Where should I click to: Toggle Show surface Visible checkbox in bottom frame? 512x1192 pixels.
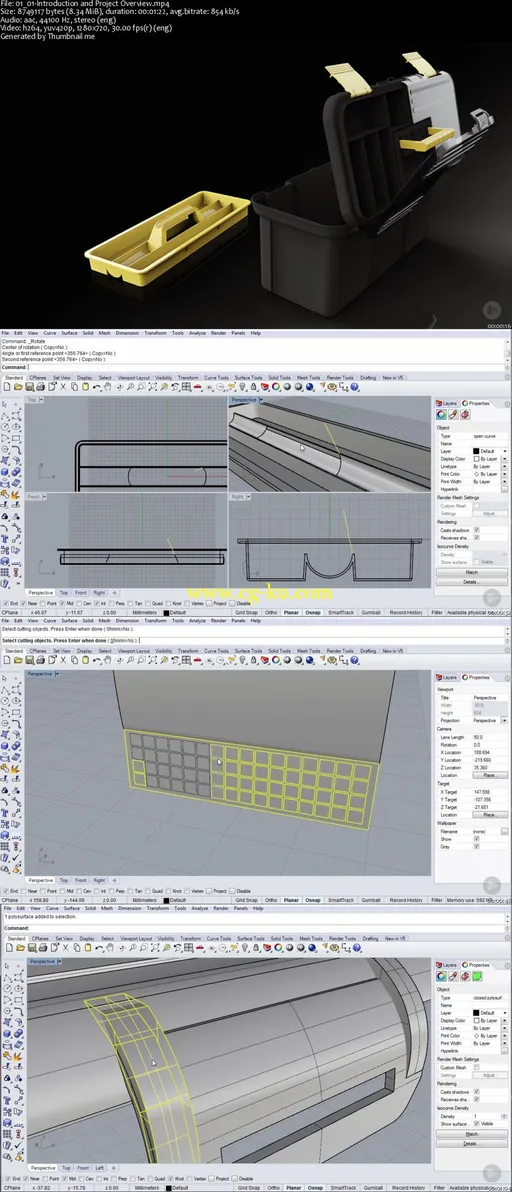pyautogui.click(x=476, y=1124)
